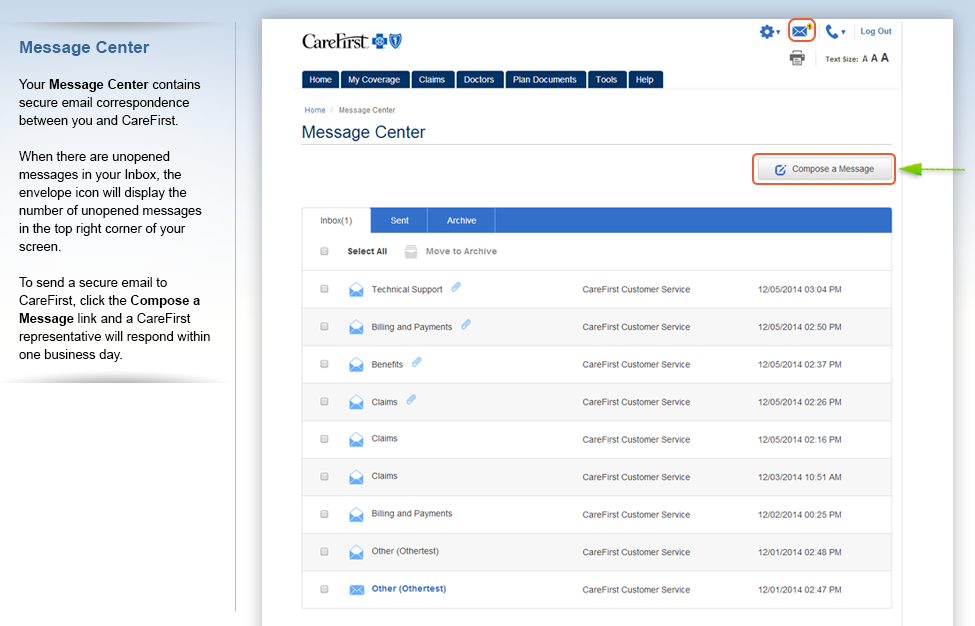Click CareFirst Customer Service in Technical Support row
Screen dimensions: 975x626
coord(636,290)
